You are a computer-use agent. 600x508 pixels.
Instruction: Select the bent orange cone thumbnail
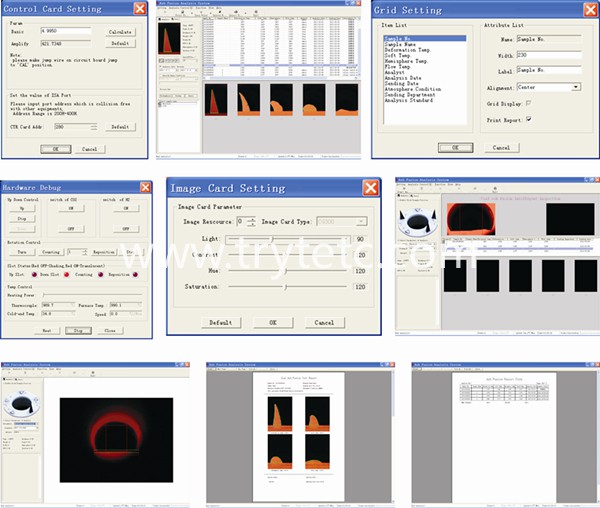pyautogui.click(x=249, y=100)
